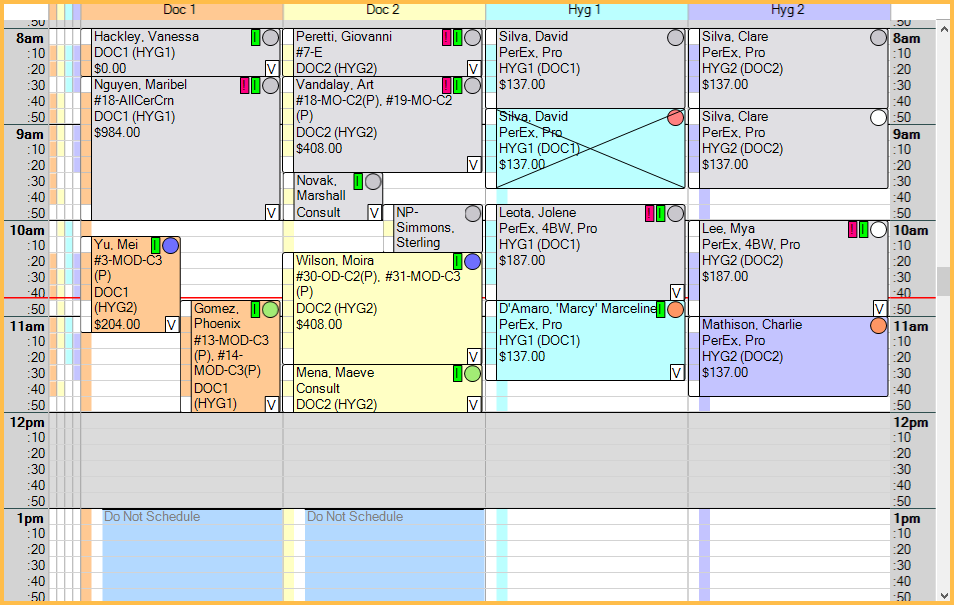
Task: Click blue circle on Moira Wilson appointment
Action: 472,262
